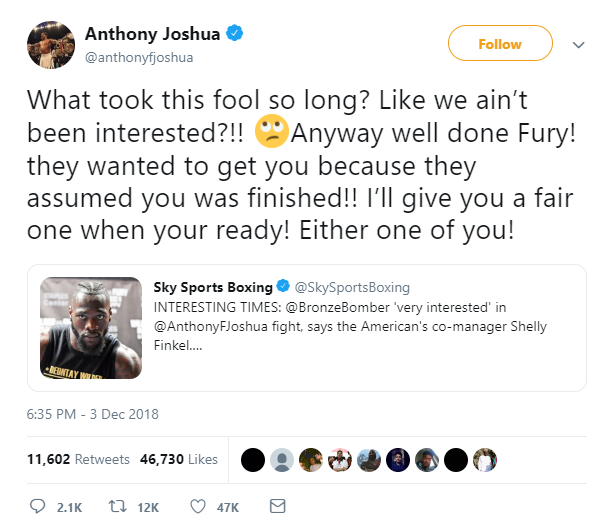Follow Anthony Joshua

coord(499,44)
